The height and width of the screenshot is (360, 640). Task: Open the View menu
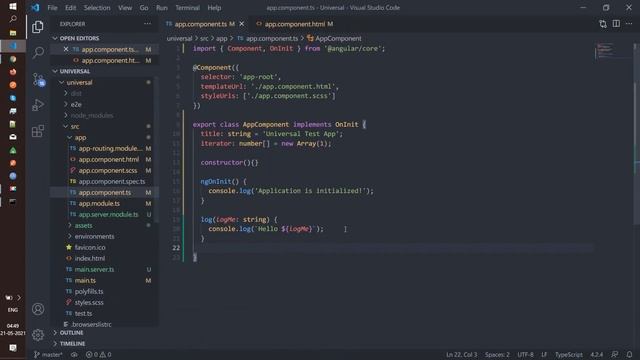pyautogui.click(x=125, y=8)
